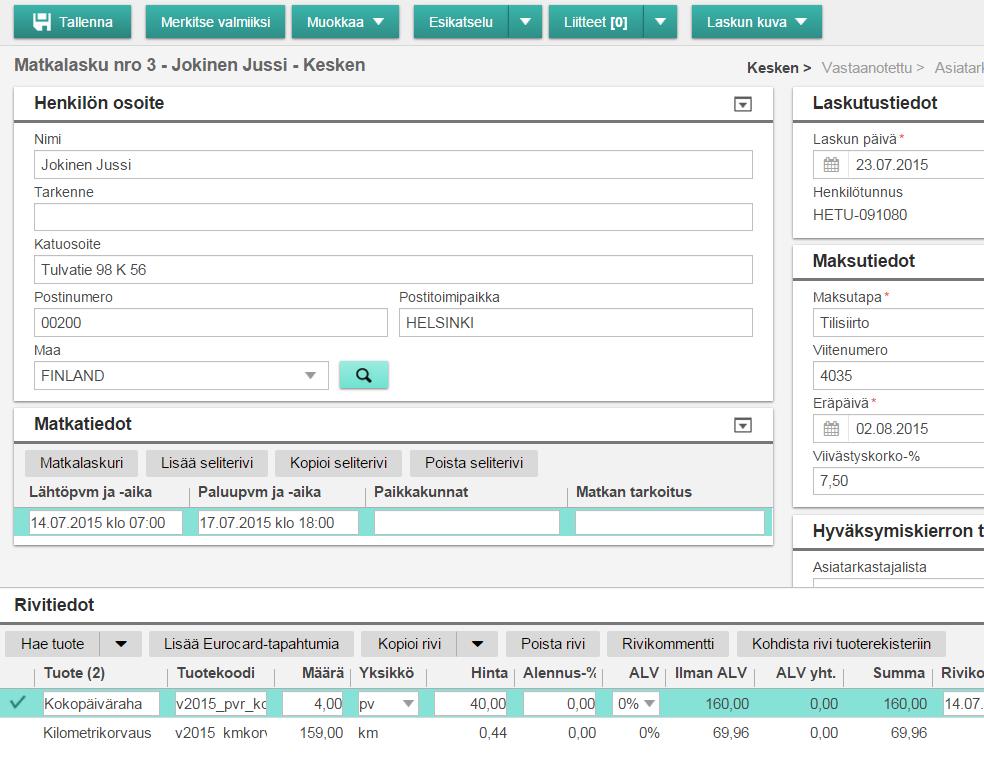Click the empty Paikkakunnat field
The image size is (984, 764).
[466, 522]
